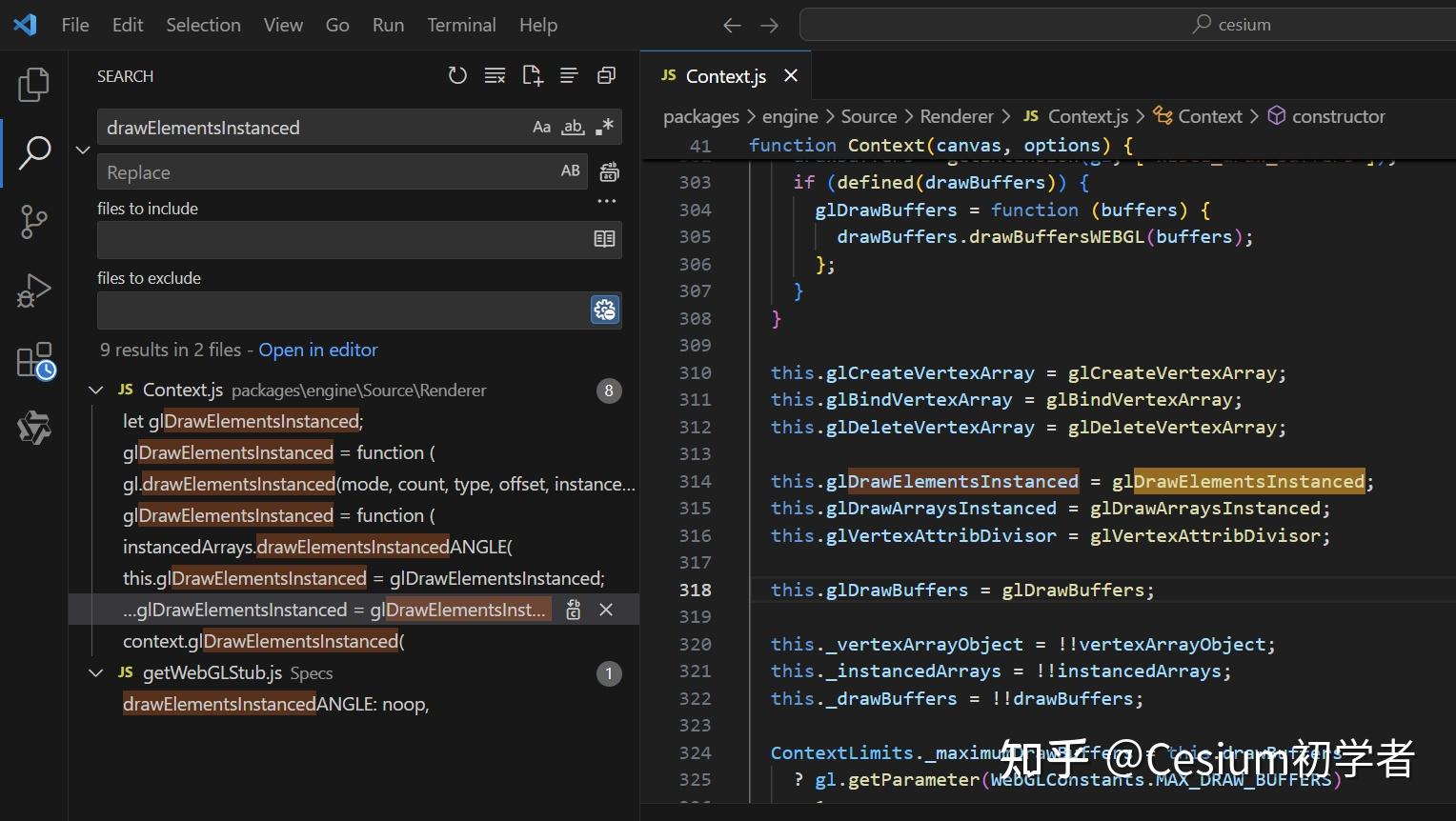
Task: Clear all search results
Action: [x=495, y=76]
